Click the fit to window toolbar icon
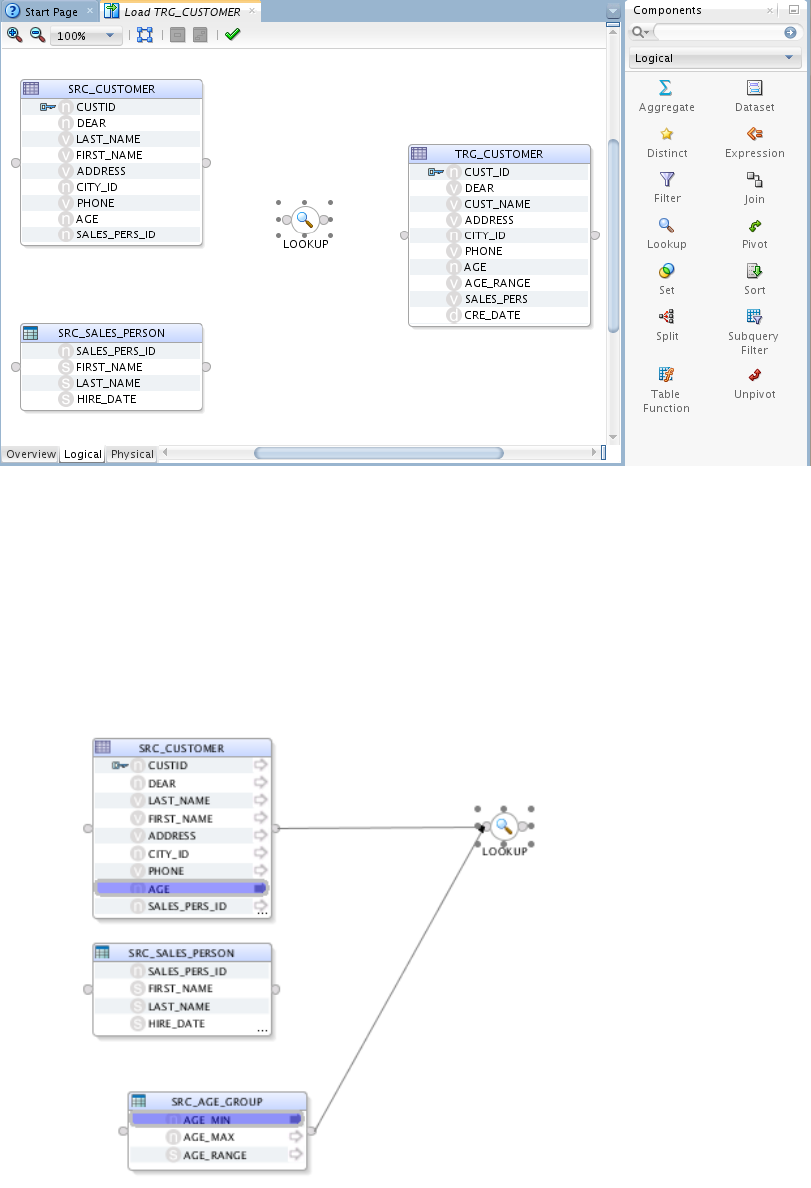The width and height of the screenshot is (811, 1188). pyautogui.click(x=145, y=35)
